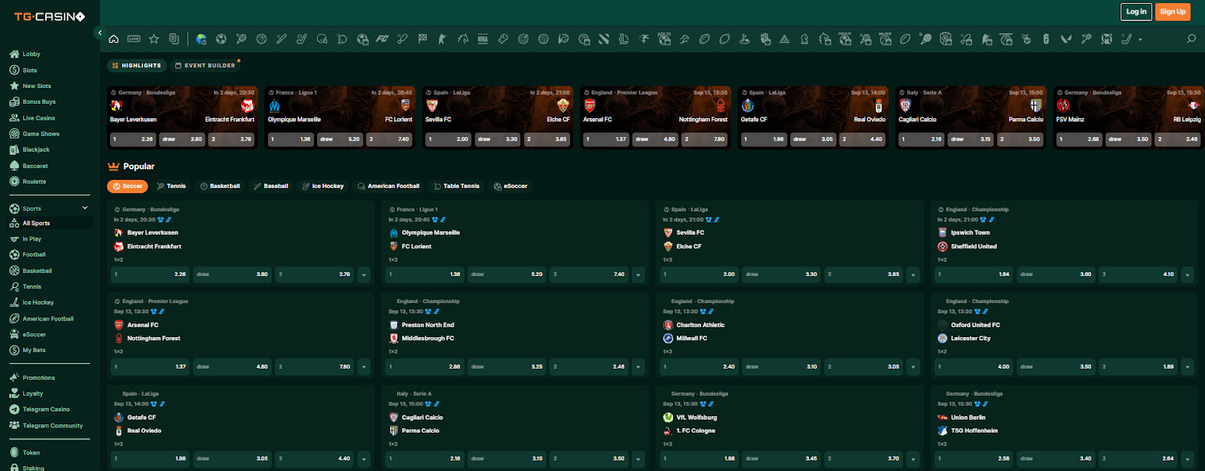The width and height of the screenshot is (1205, 471).
Task: Open the more sports dropdown arrow in toolbar
Action: [1142, 39]
